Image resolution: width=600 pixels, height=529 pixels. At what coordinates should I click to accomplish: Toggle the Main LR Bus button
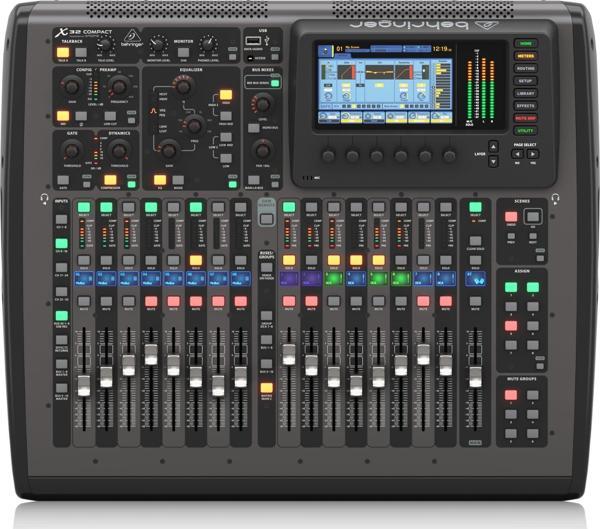(253, 180)
